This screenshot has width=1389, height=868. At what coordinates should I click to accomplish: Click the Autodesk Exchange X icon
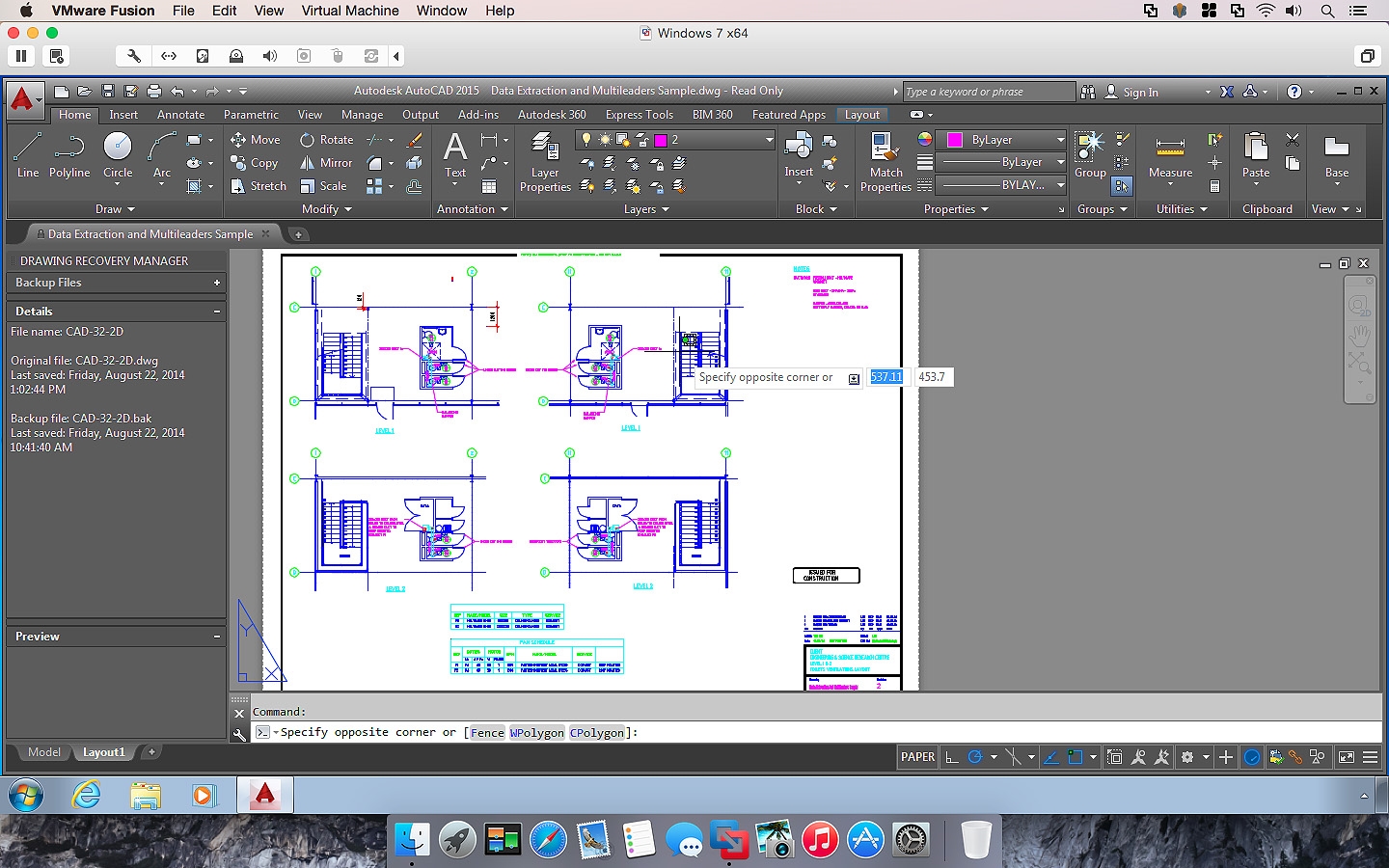point(1227,92)
